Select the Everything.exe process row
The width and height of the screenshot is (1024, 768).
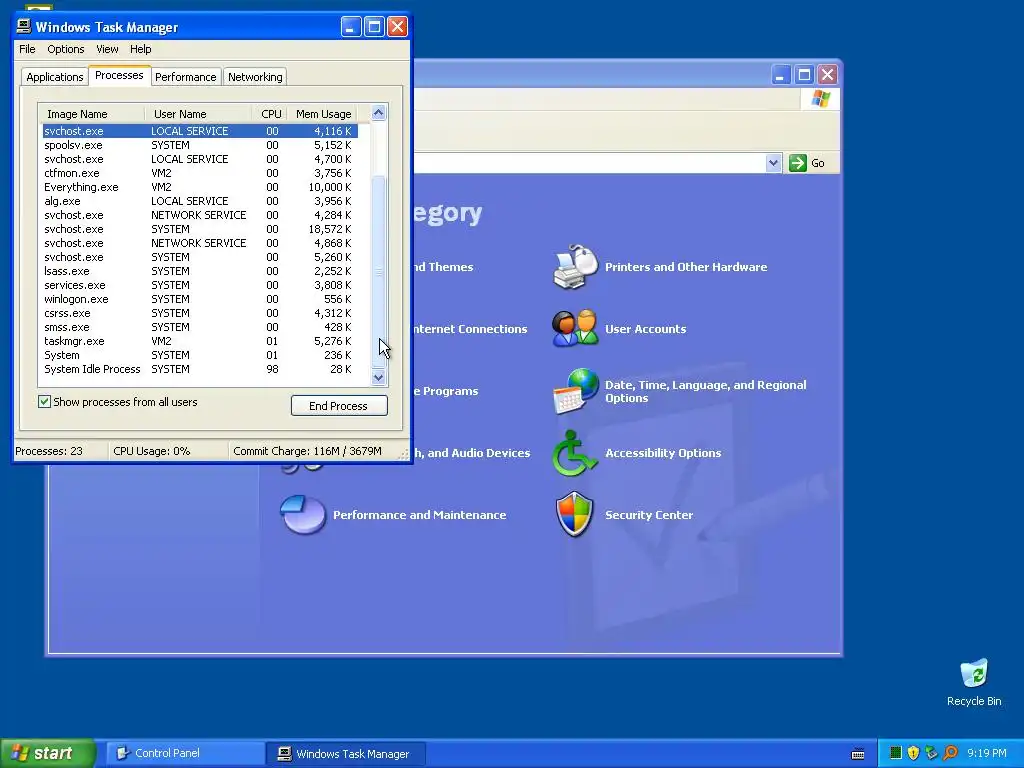coord(200,187)
